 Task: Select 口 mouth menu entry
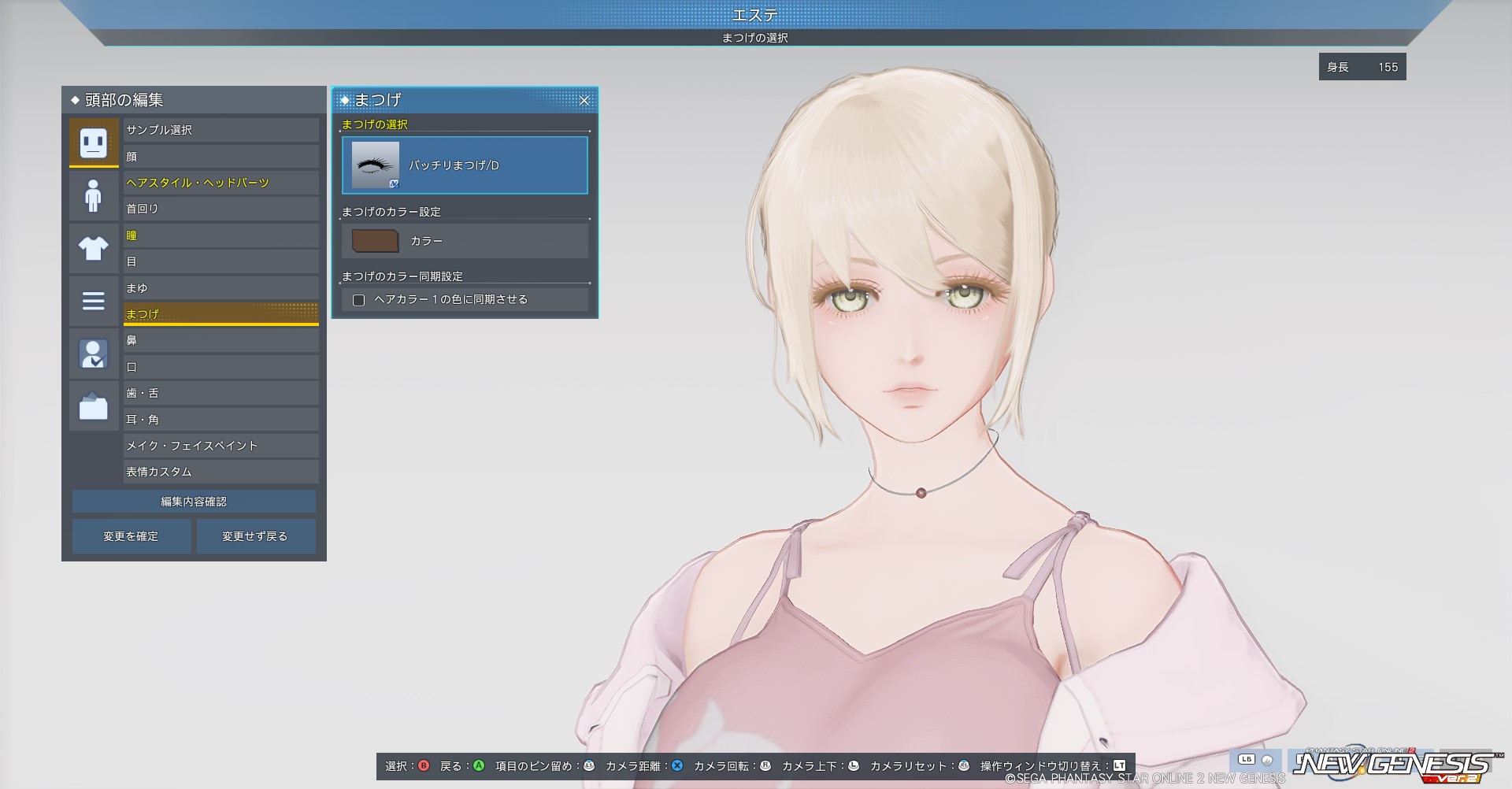point(220,367)
